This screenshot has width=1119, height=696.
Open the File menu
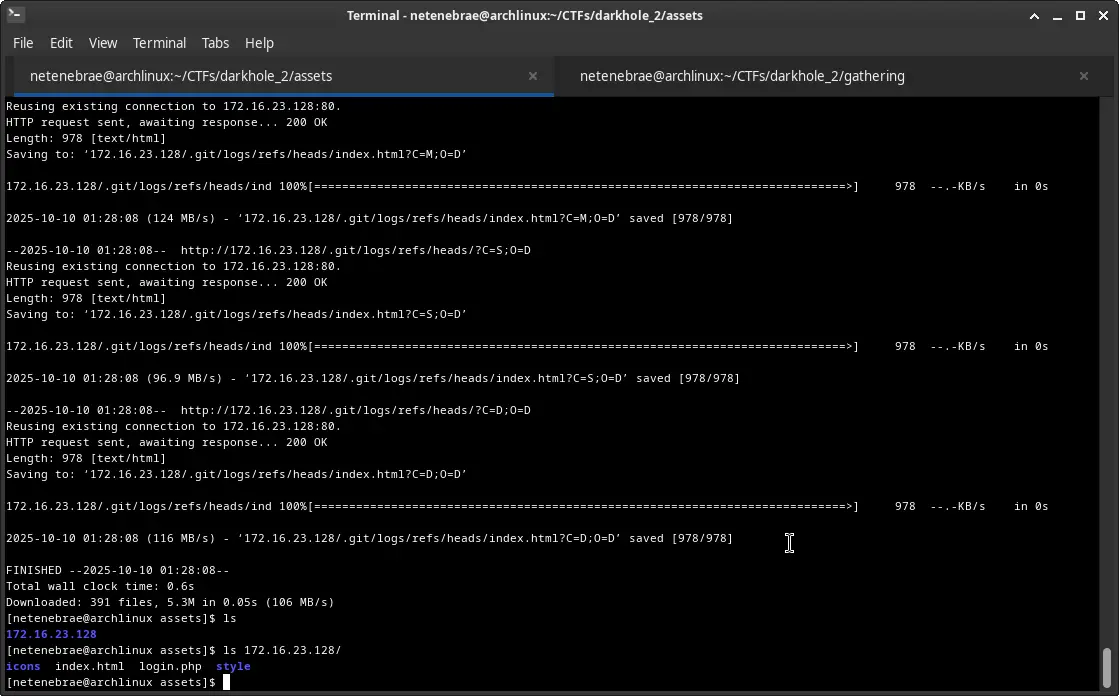(23, 43)
